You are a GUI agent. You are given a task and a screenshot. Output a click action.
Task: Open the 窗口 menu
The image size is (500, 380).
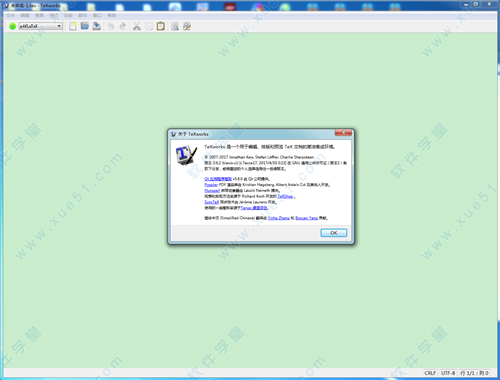(97, 15)
